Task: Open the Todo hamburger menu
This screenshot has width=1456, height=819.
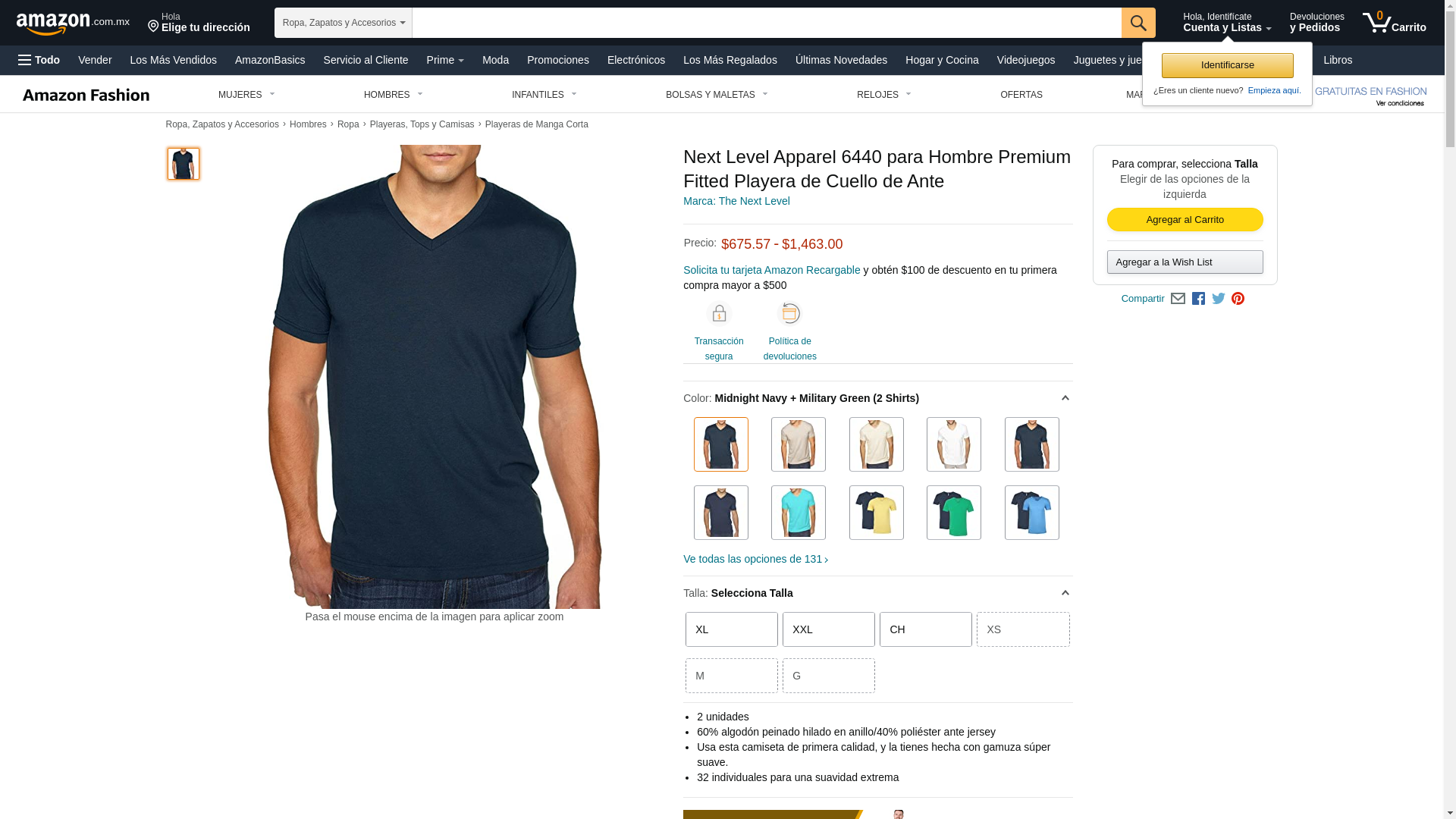Action: [39, 60]
